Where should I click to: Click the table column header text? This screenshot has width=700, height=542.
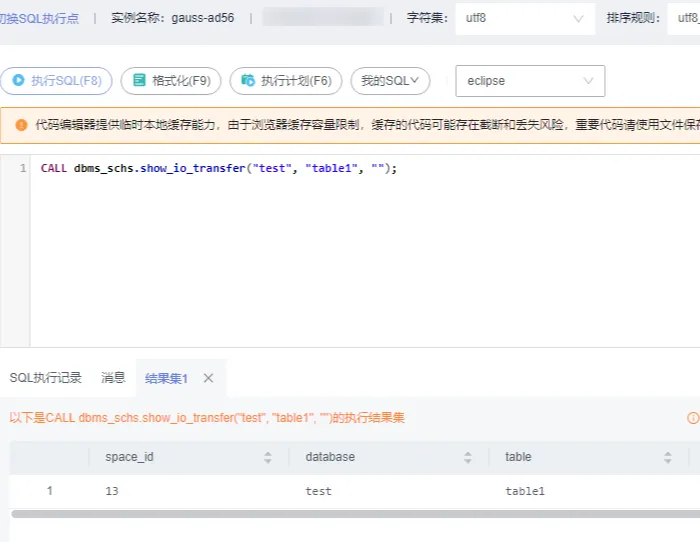(x=518, y=457)
